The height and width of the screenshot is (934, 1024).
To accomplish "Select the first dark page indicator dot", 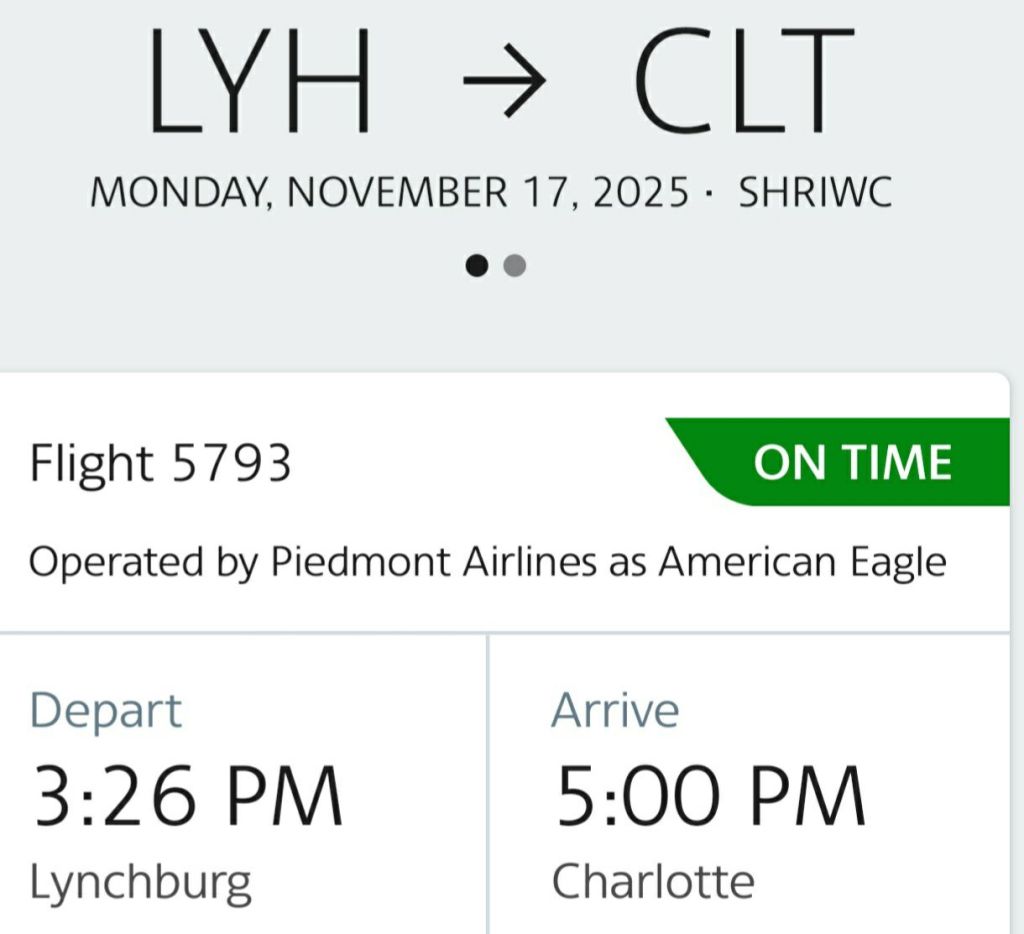I will pyautogui.click(x=478, y=265).
